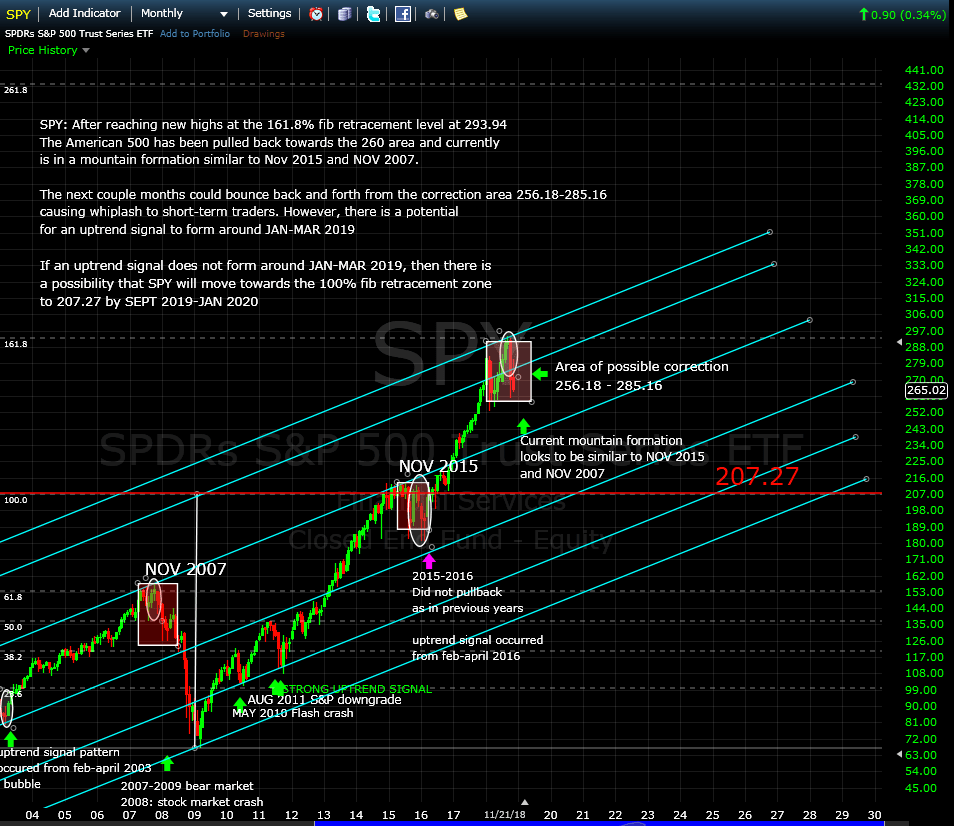Viewport: 954px width, 826px height.
Task: Click 'SPDRs S&P 500 Trust Series ETF' title
Action: 79,33
